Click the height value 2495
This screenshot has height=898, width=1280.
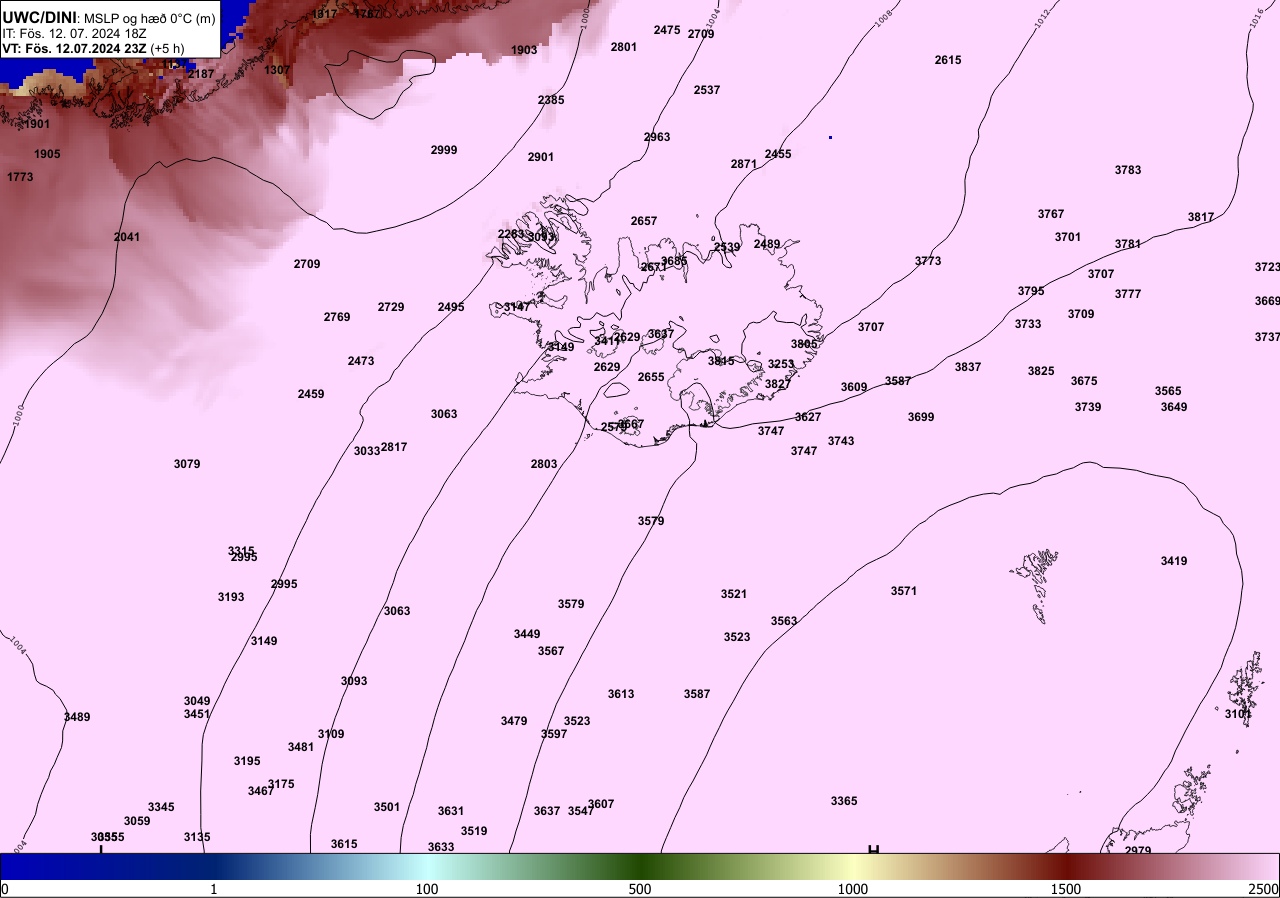point(451,307)
